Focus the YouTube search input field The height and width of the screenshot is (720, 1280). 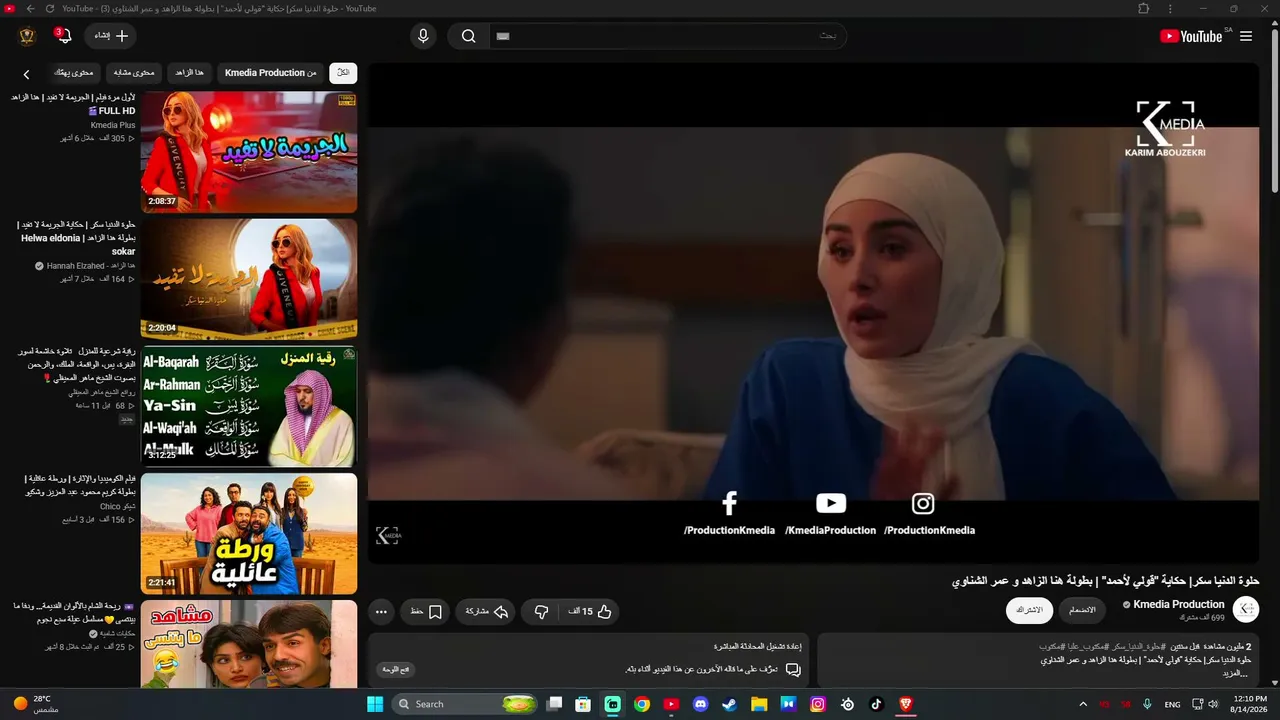point(667,36)
